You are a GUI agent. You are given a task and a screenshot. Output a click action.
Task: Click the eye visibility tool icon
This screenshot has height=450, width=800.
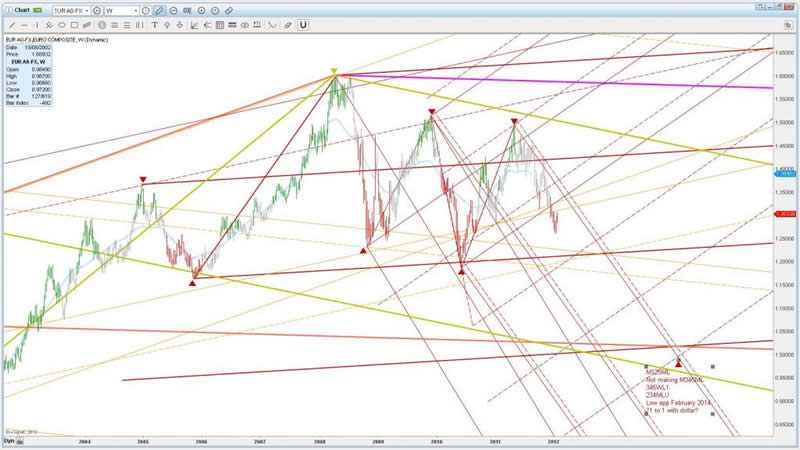(x=245, y=25)
